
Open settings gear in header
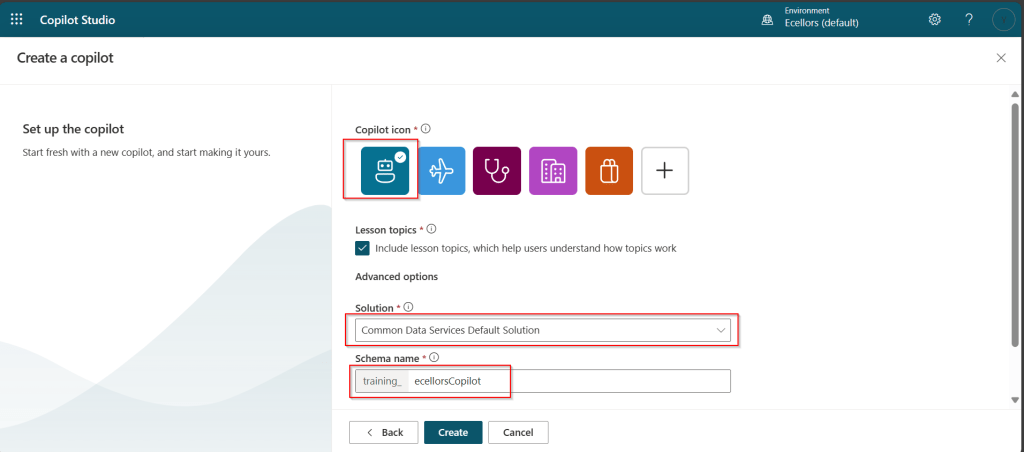click(935, 19)
